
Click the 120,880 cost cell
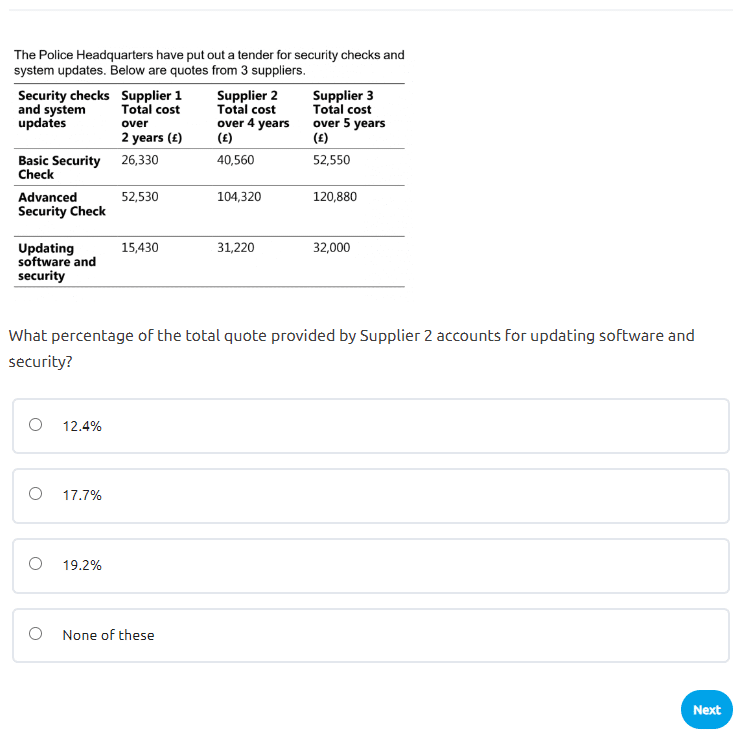pos(334,197)
